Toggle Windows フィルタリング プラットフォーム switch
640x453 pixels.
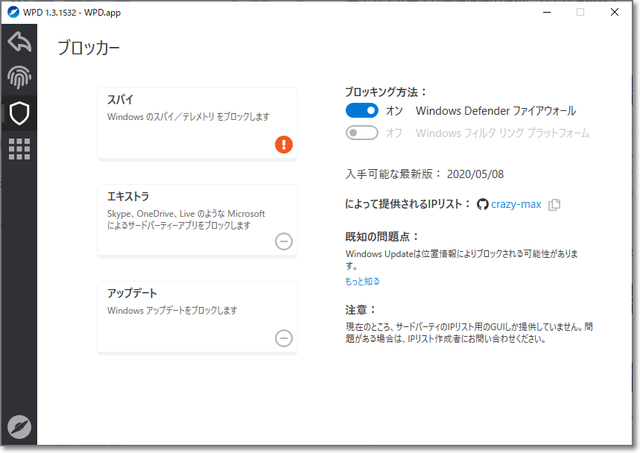[362, 133]
